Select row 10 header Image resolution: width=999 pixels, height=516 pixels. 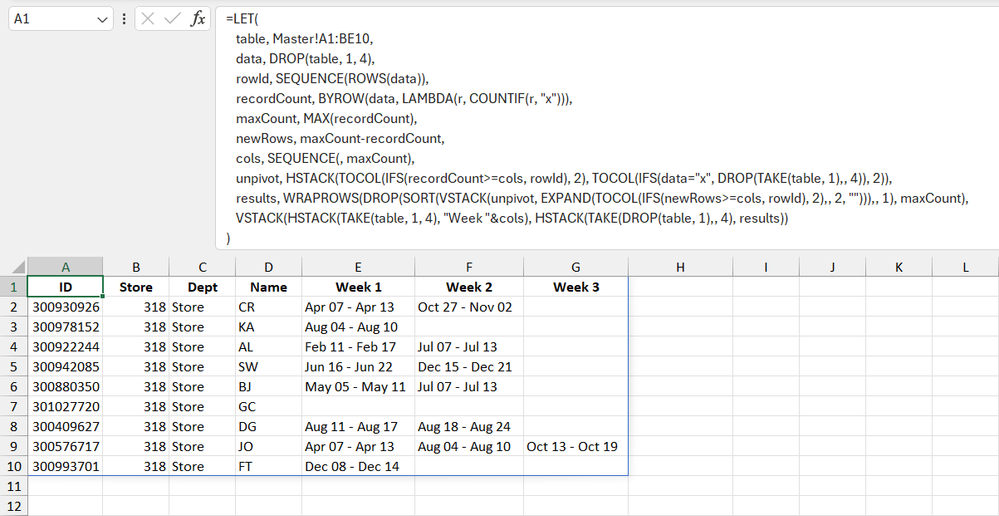(13, 466)
